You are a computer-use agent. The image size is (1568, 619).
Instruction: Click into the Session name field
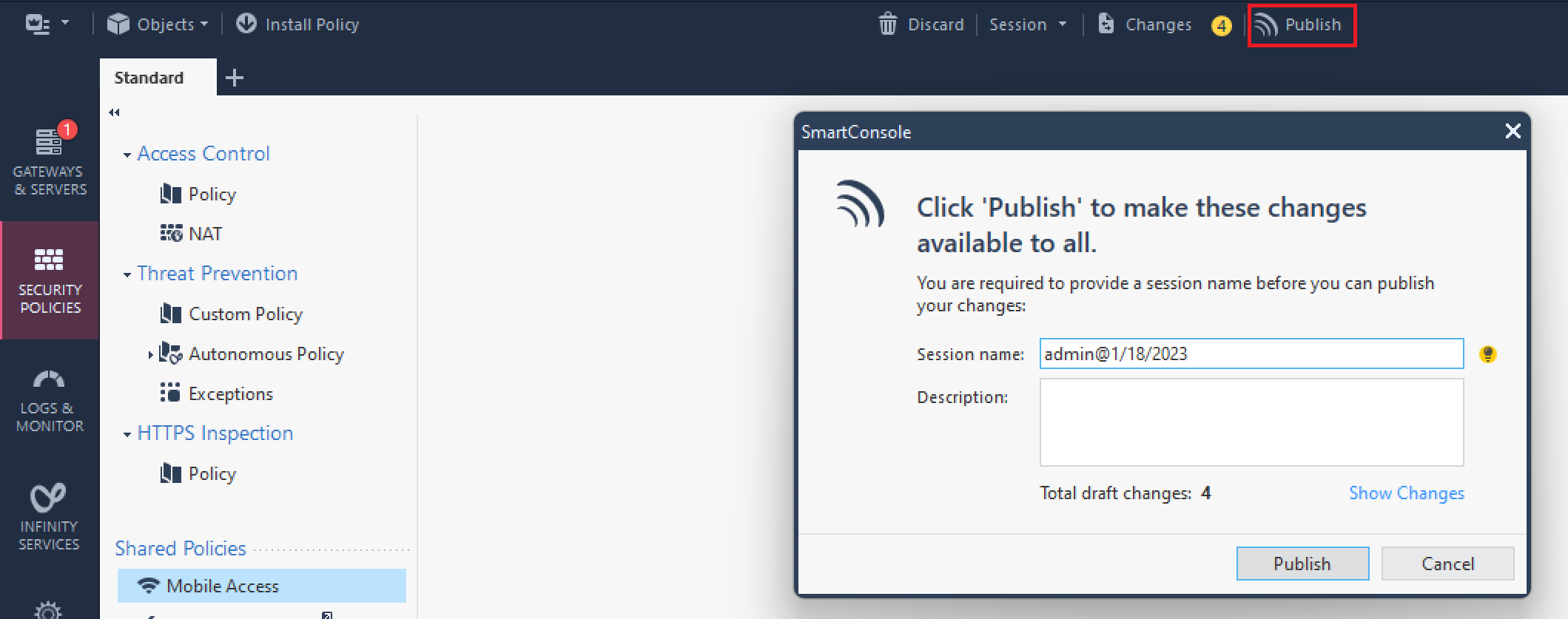tap(1251, 354)
